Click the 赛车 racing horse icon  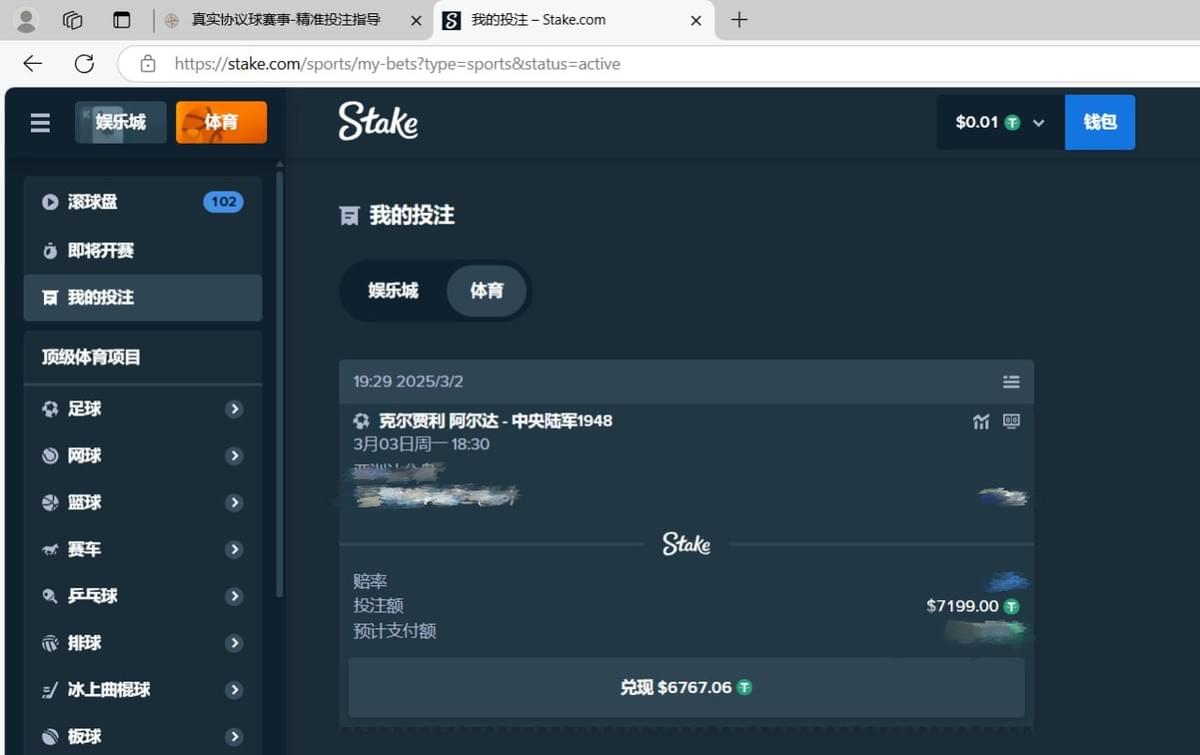[50, 549]
